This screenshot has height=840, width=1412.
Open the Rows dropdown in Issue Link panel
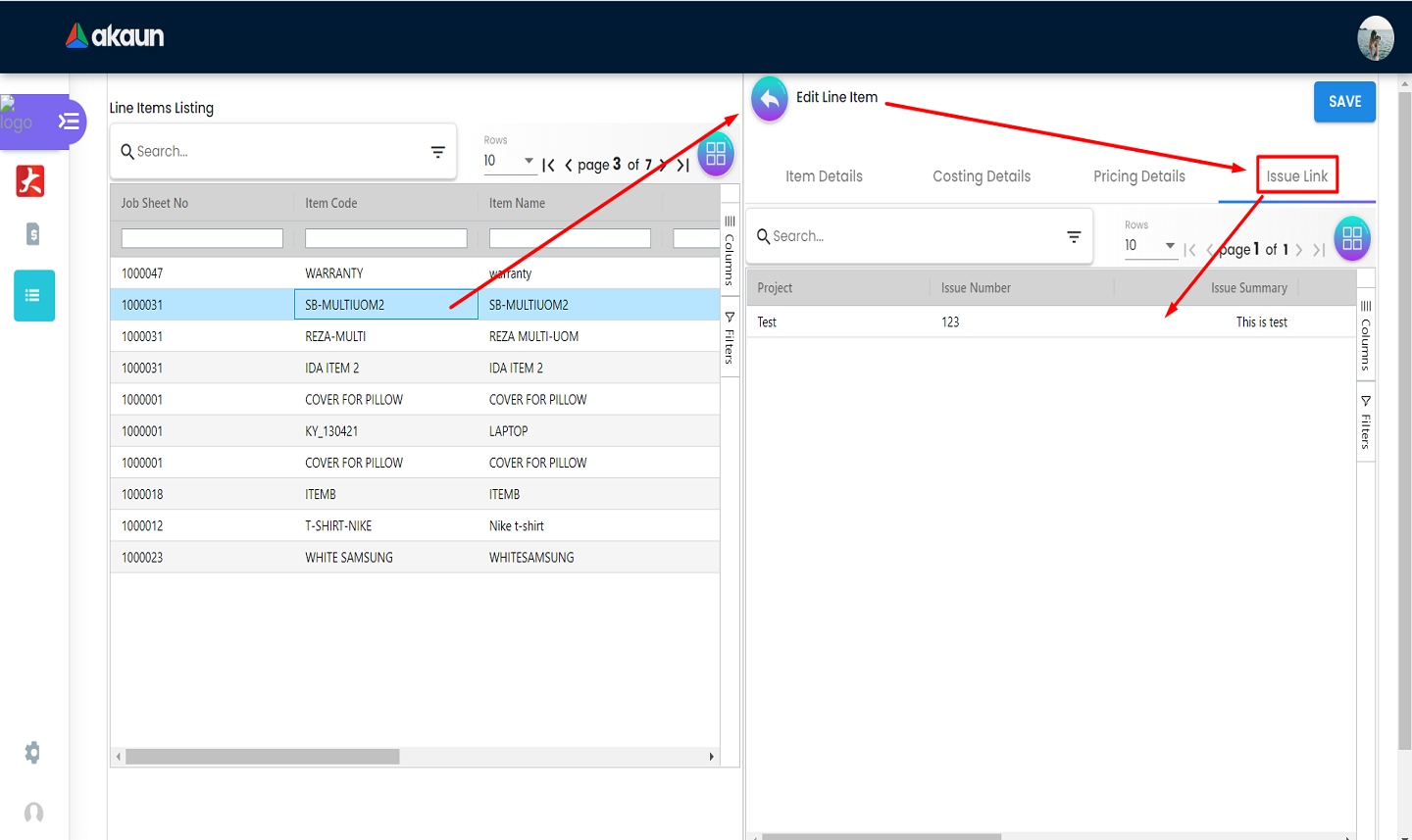click(x=1150, y=245)
